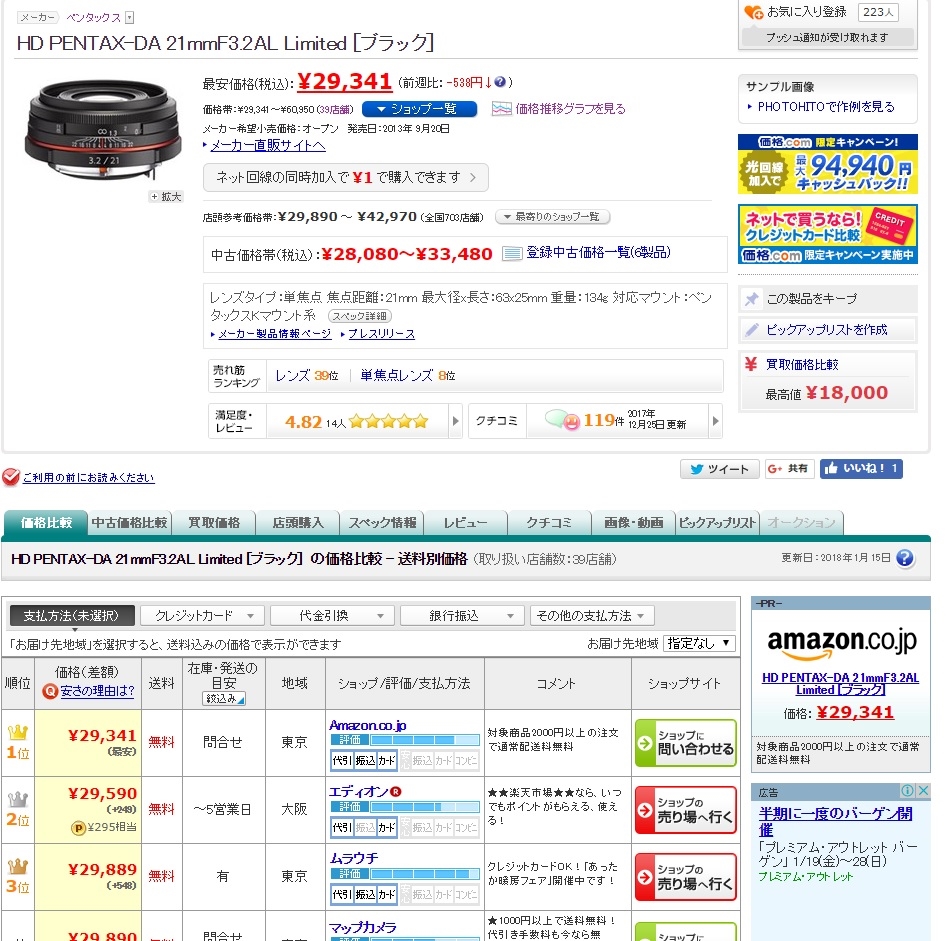
Task: Click the lens product thumbnail image
Action: tap(103, 130)
